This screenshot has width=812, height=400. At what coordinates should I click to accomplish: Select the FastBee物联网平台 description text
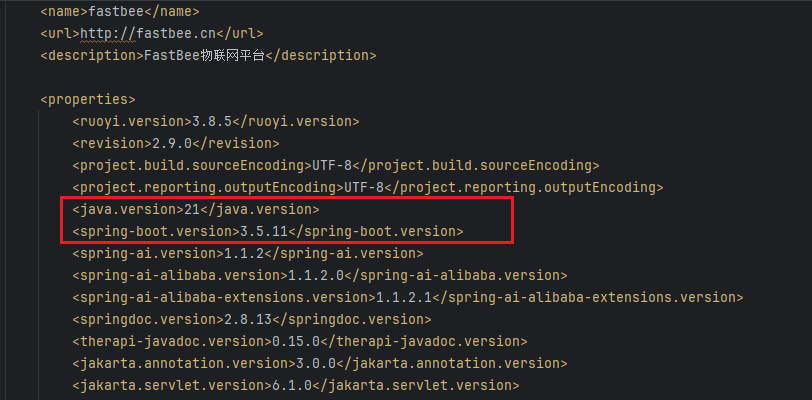click(x=205, y=55)
